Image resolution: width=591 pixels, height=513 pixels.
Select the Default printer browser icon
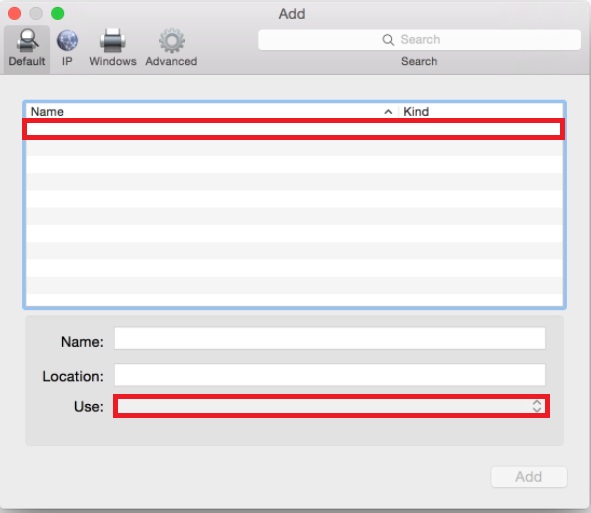[27, 40]
